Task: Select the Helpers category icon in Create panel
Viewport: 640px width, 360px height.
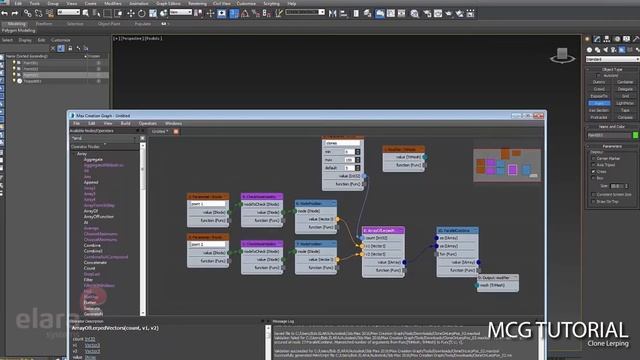Action: click(x=622, y=50)
